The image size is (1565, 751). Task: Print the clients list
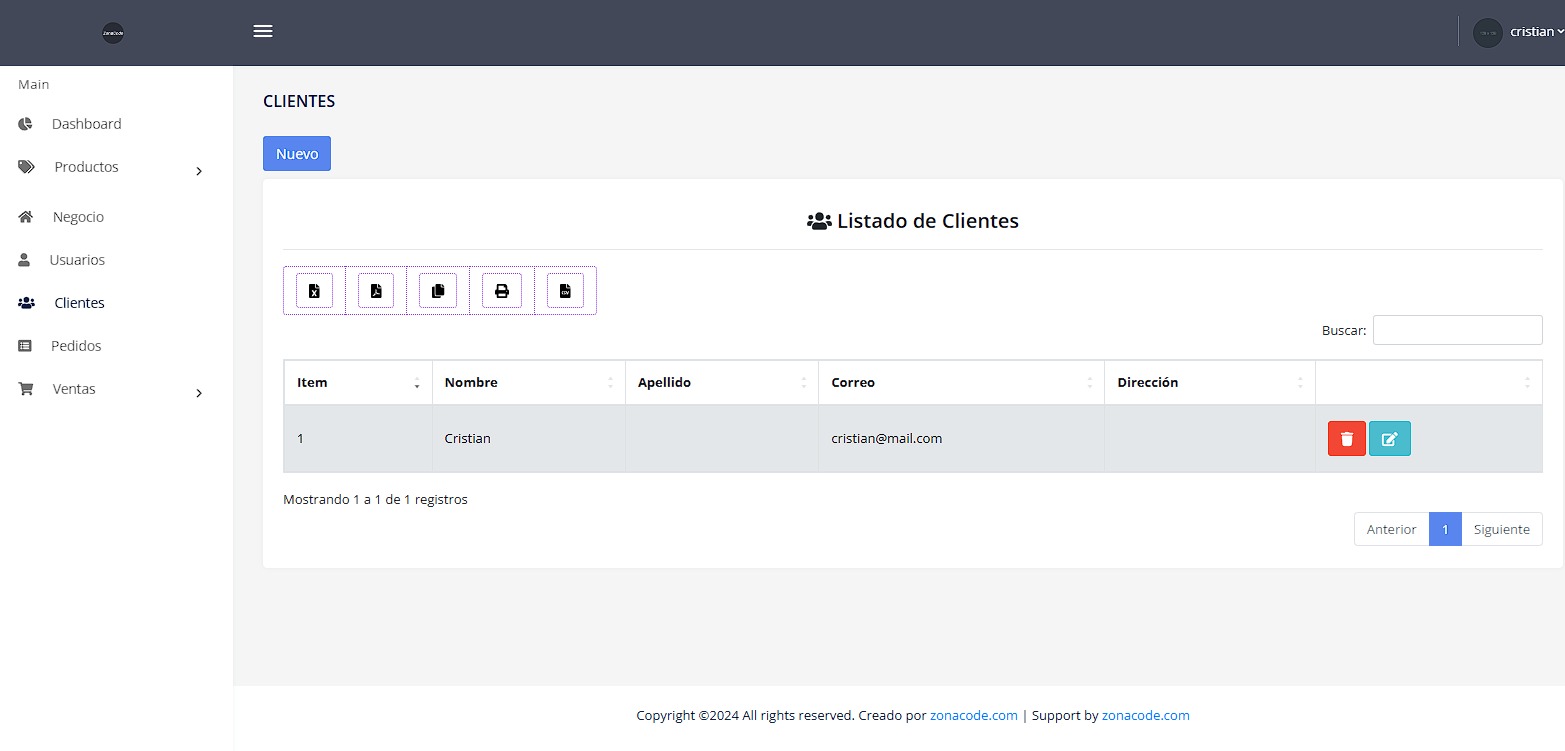(502, 291)
